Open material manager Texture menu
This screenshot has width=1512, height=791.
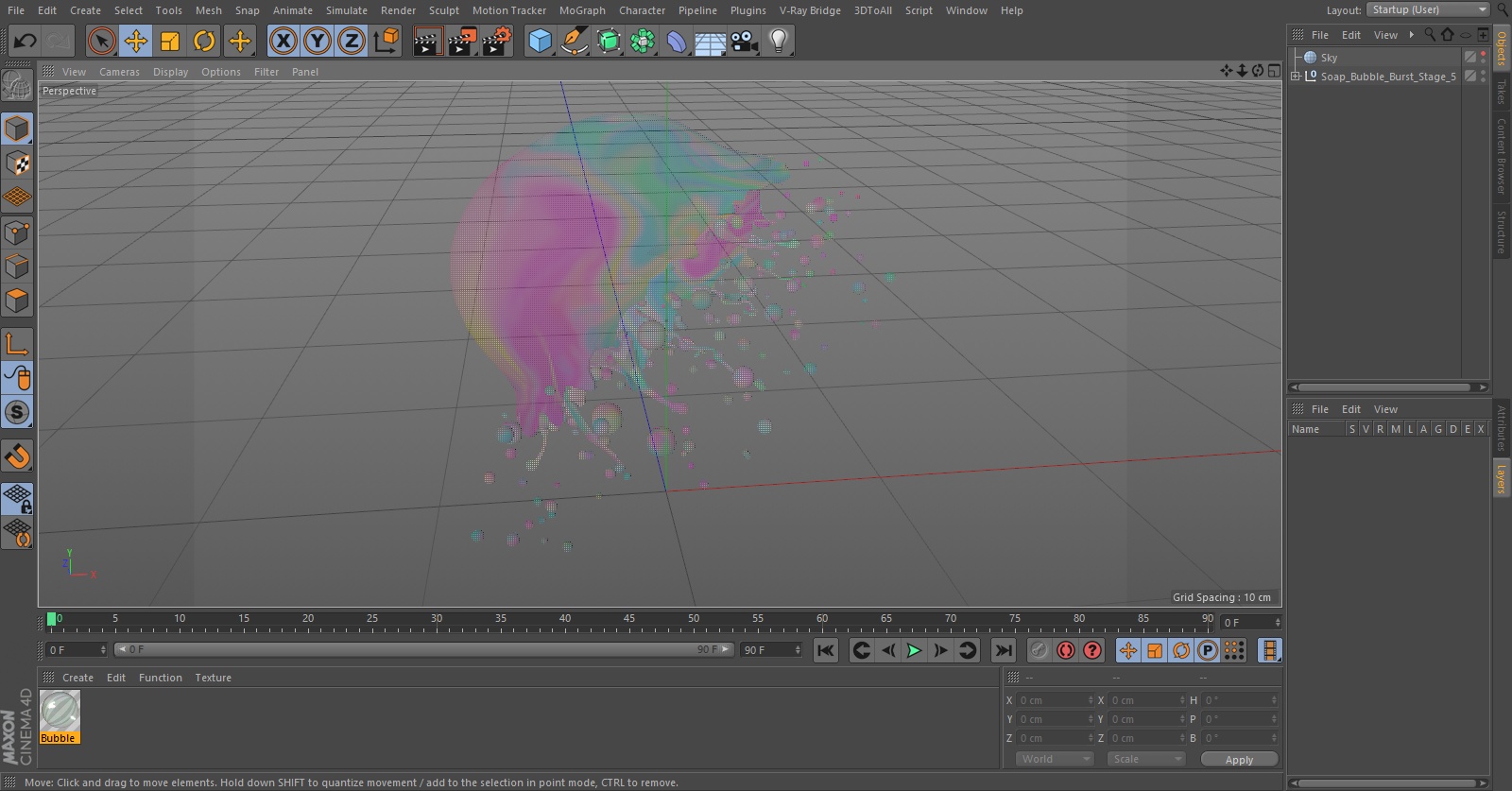click(213, 678)
